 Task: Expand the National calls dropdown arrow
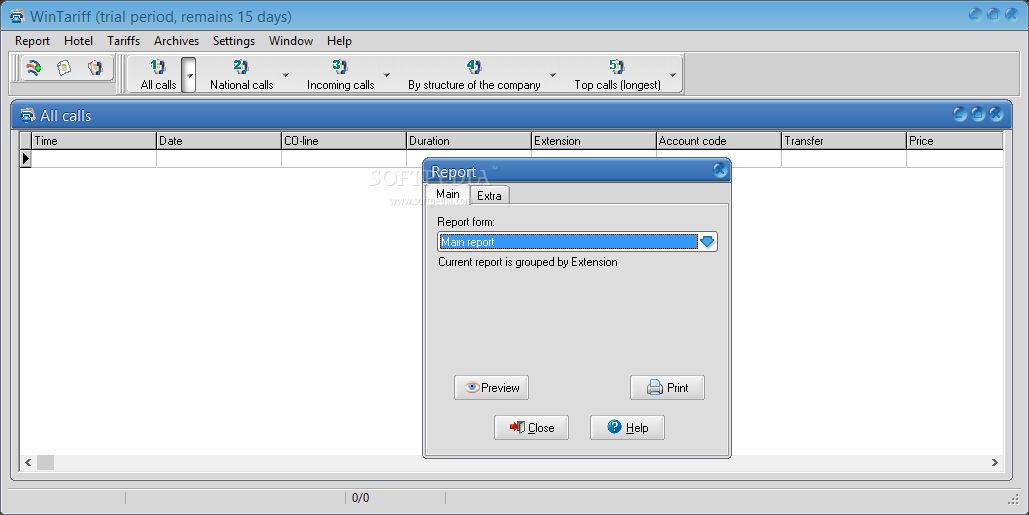(x=285, y=75)
